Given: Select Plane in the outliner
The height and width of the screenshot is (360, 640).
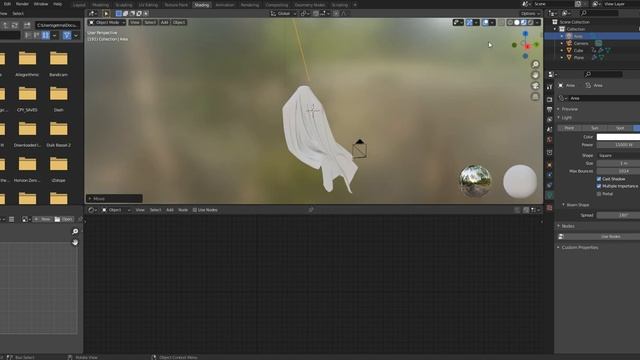Looking at the screenshot, I should point(579,58).
